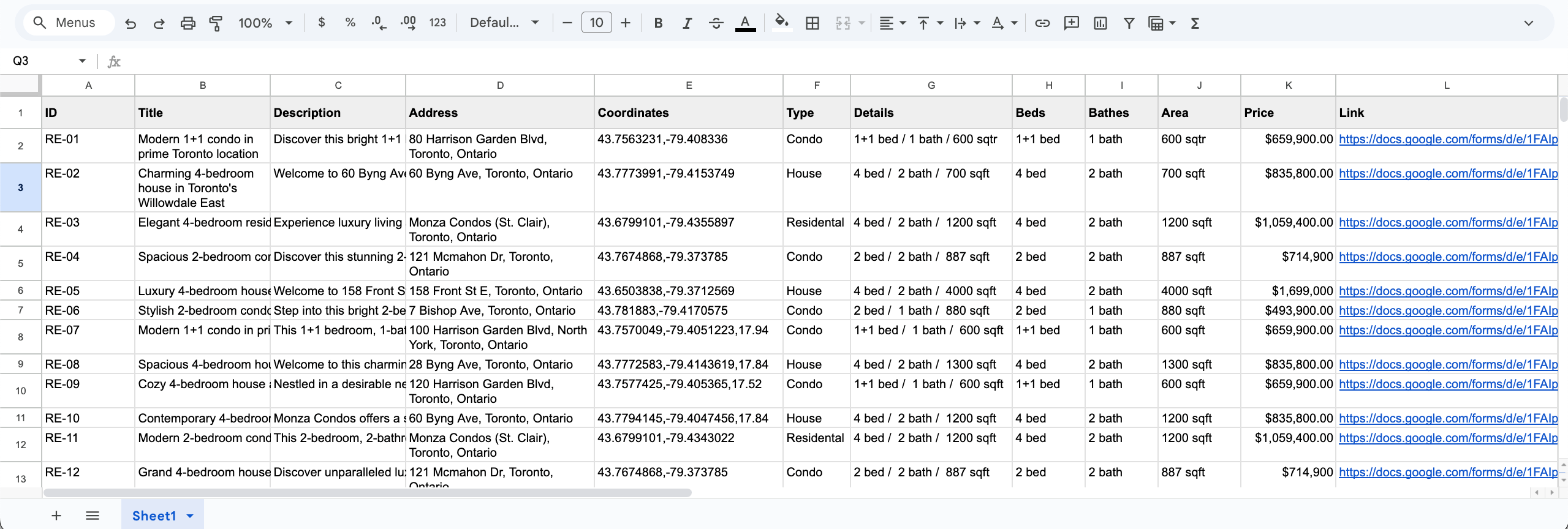Screen dimensions: 1568x529
Task: Toggle strikethrough formatting
Action: click(x=716, y=23)
